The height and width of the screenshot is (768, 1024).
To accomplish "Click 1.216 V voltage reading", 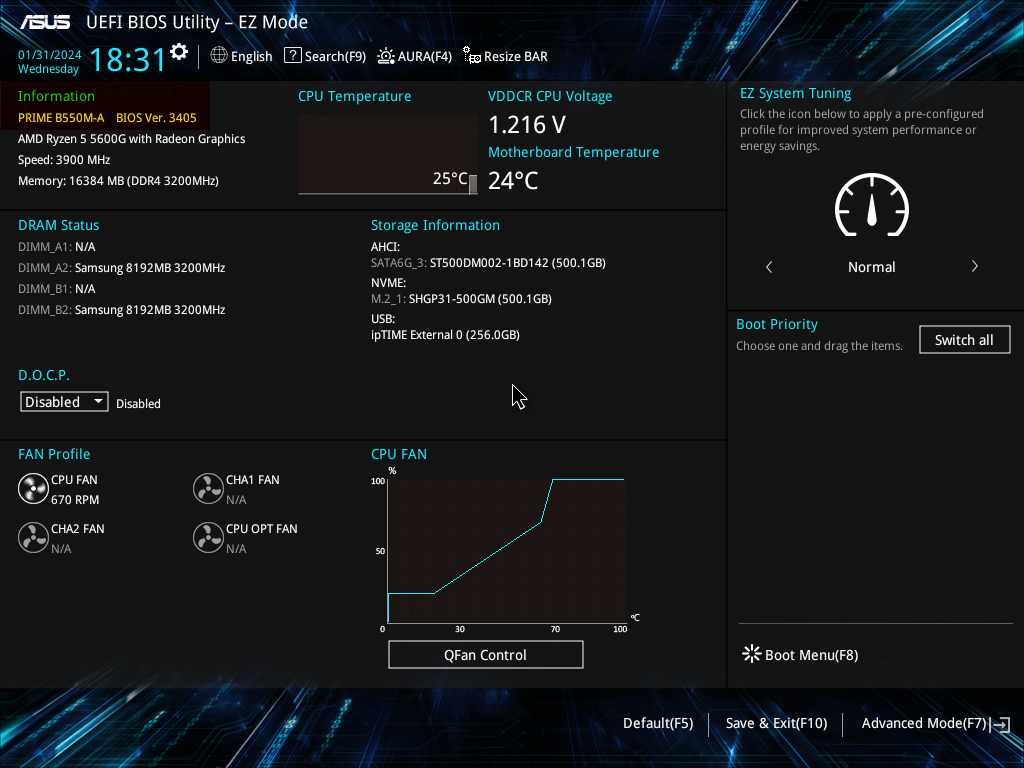I will pos(527,124).
